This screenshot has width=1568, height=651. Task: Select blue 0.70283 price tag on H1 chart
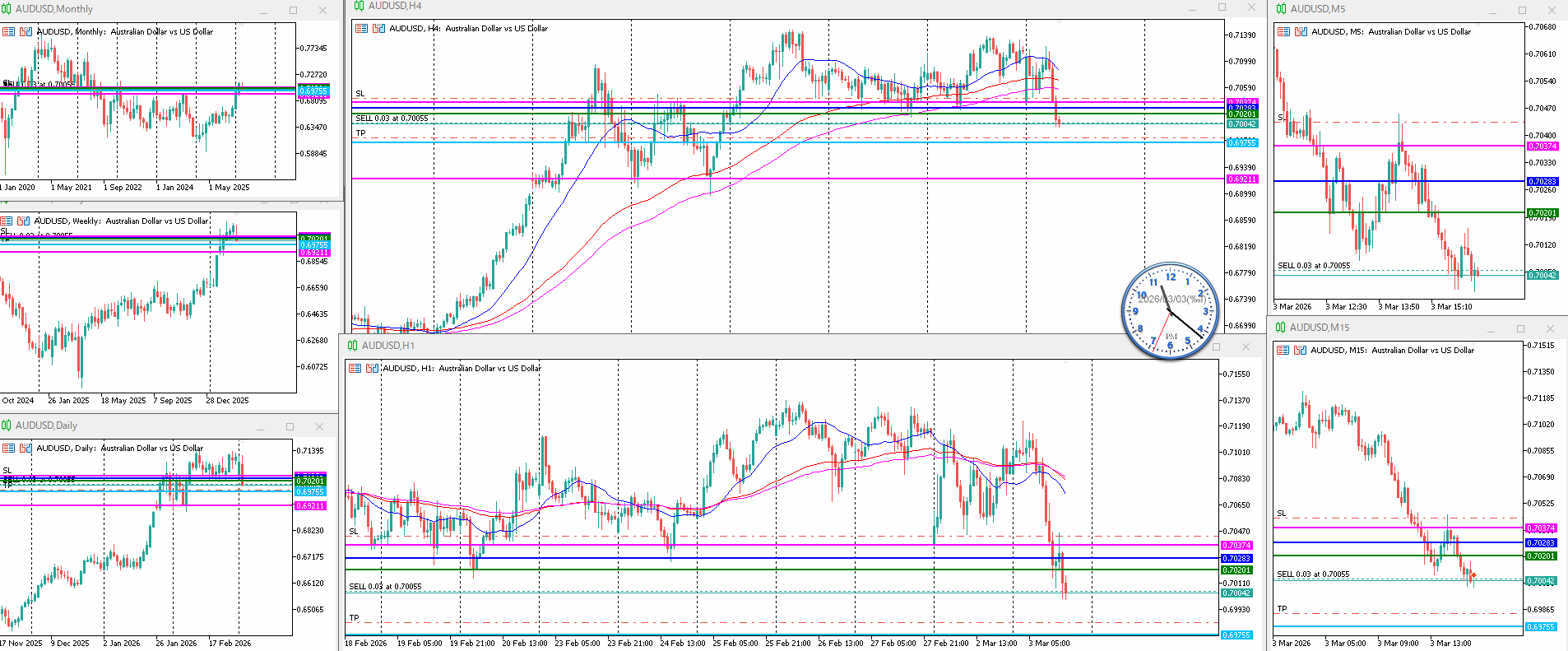coord(1236,558)
